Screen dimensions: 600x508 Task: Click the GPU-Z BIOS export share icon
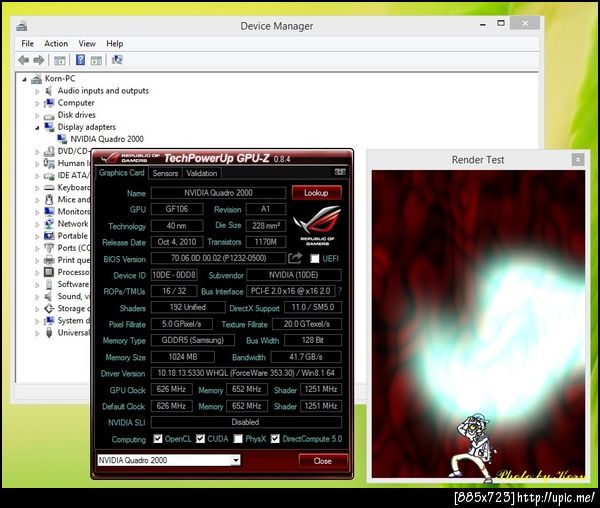point(295,258)
